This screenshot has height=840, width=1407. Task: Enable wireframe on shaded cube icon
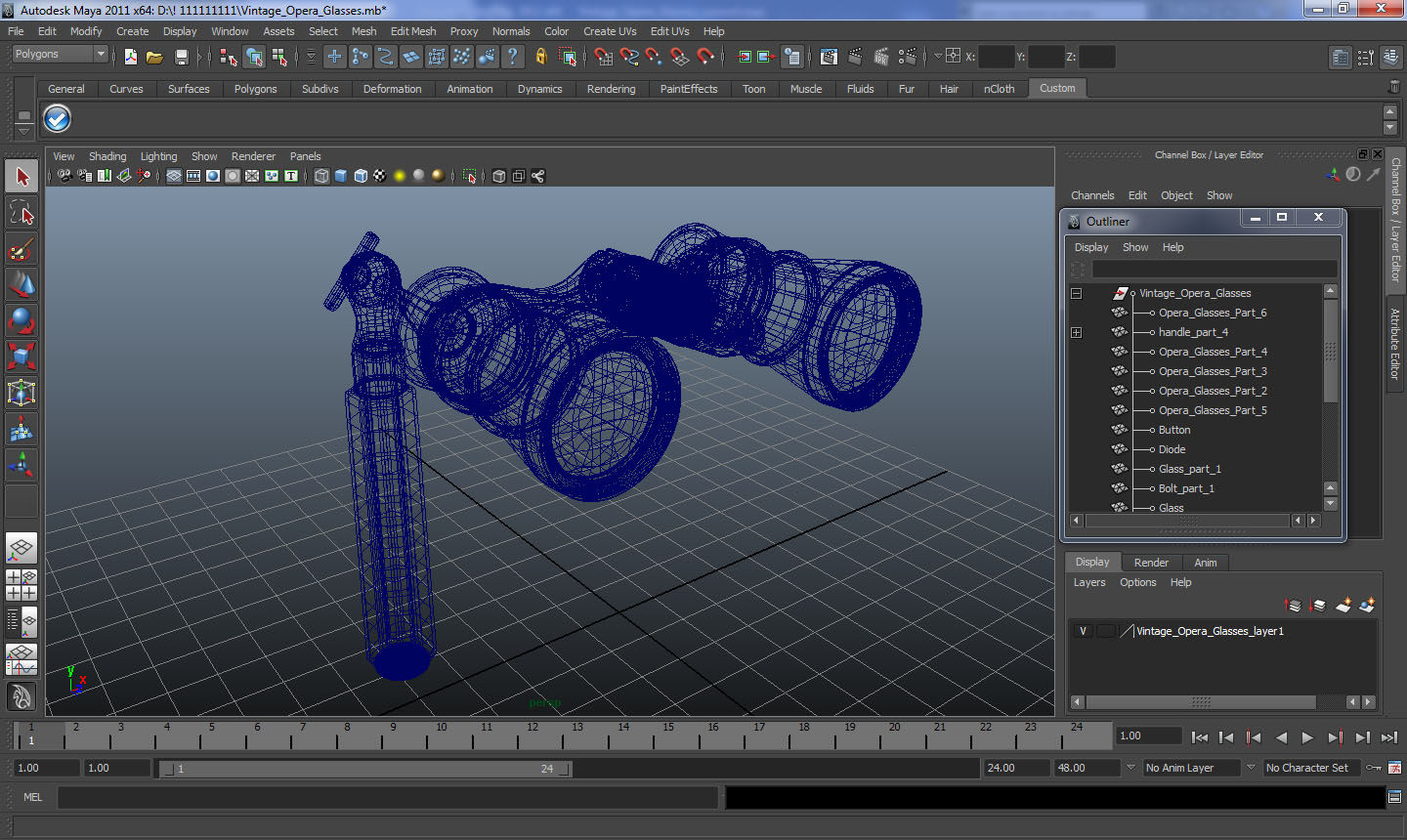point(361,176)
